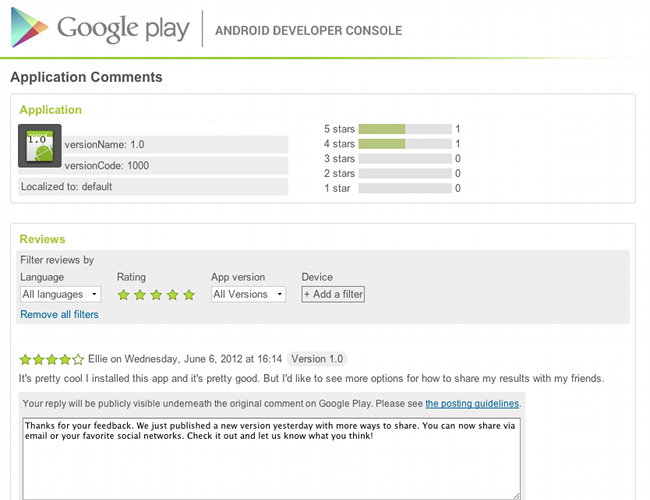650x500 pixels.
Task: Click the 4 stars rating bar
Action: (404, 144)
